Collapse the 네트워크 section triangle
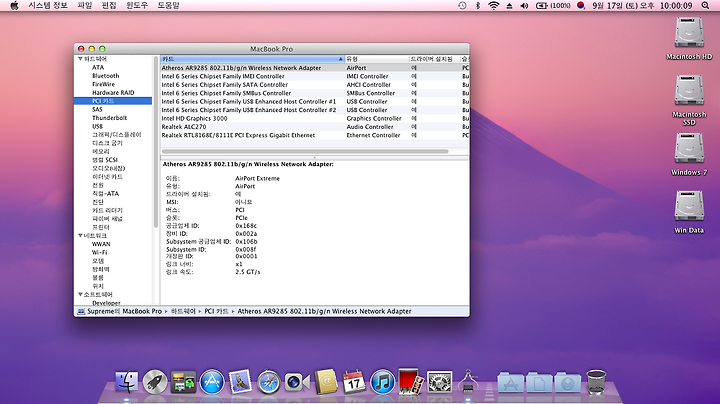The width and height of the screenshot is (720, 404). 80,236
